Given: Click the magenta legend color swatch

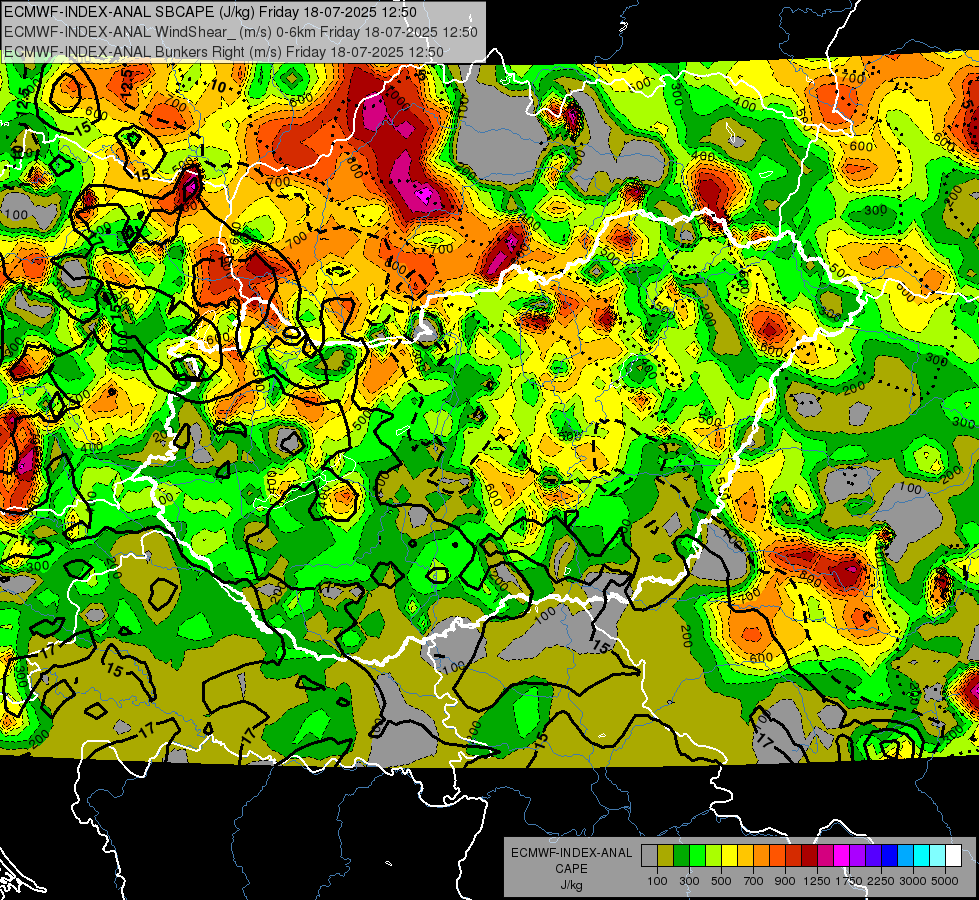Looking at the screenshot, I should [842, 855].
